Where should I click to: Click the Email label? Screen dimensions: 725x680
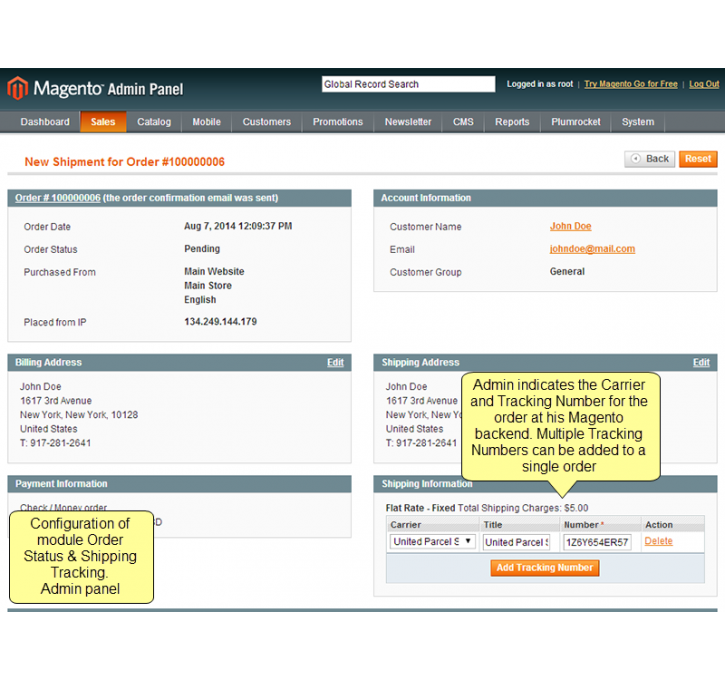click(402, 250)
